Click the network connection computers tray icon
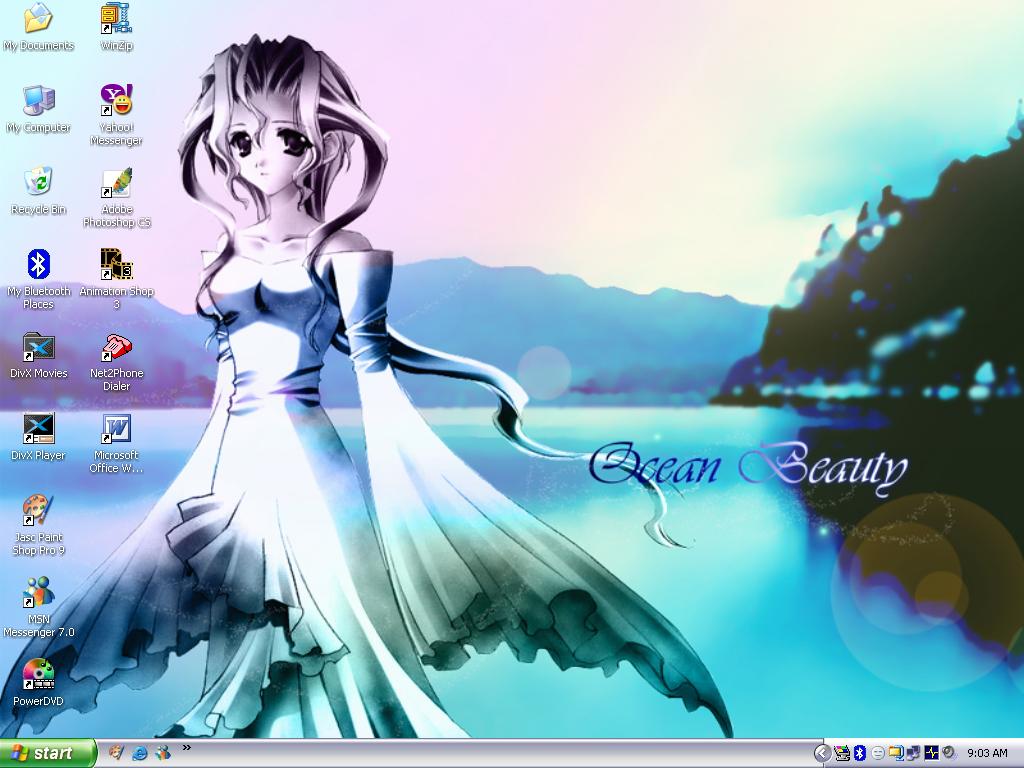1024x768 pixels. 913,753
